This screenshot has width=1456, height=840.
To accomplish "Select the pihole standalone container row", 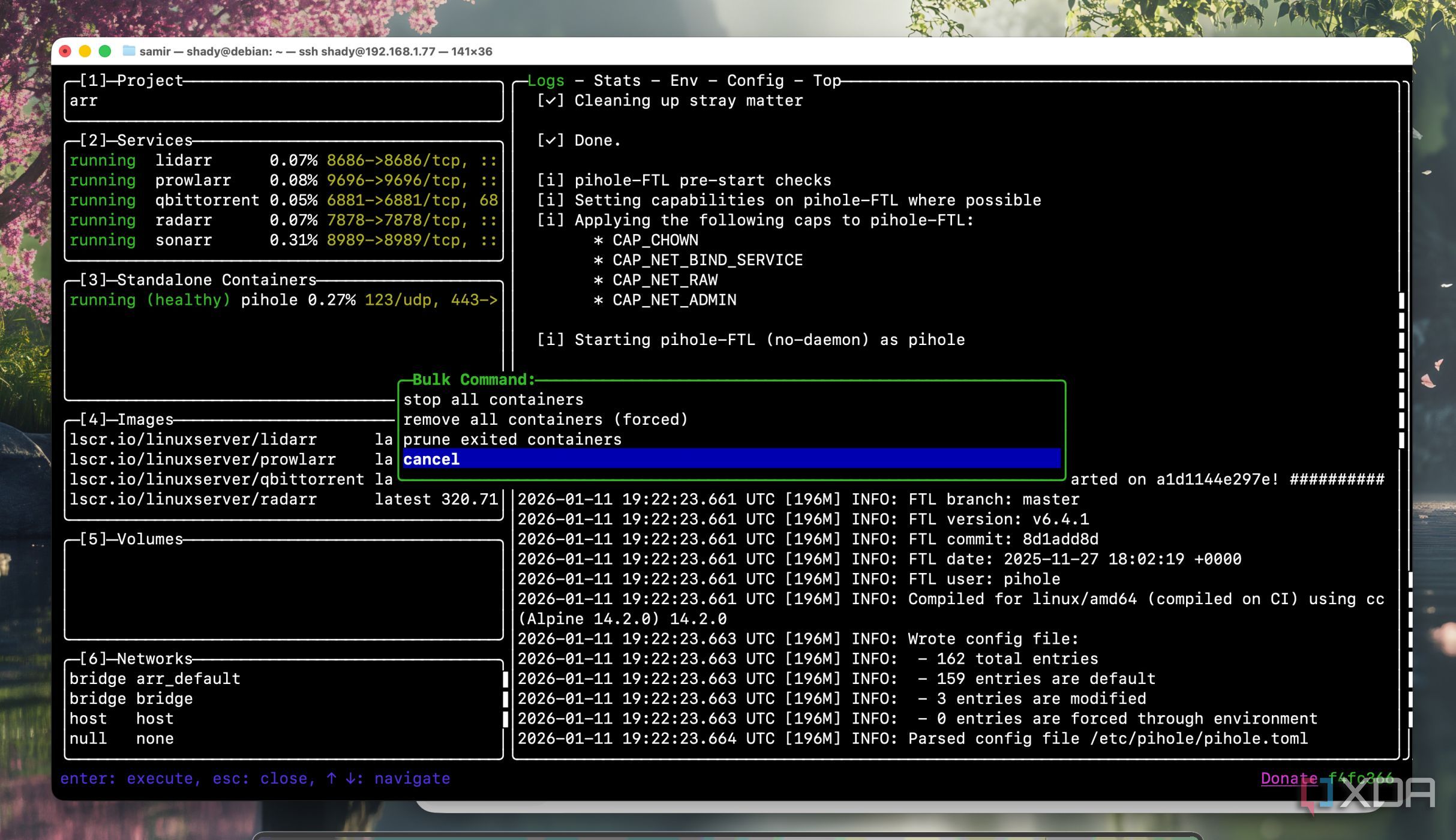I will click(283, 300).
